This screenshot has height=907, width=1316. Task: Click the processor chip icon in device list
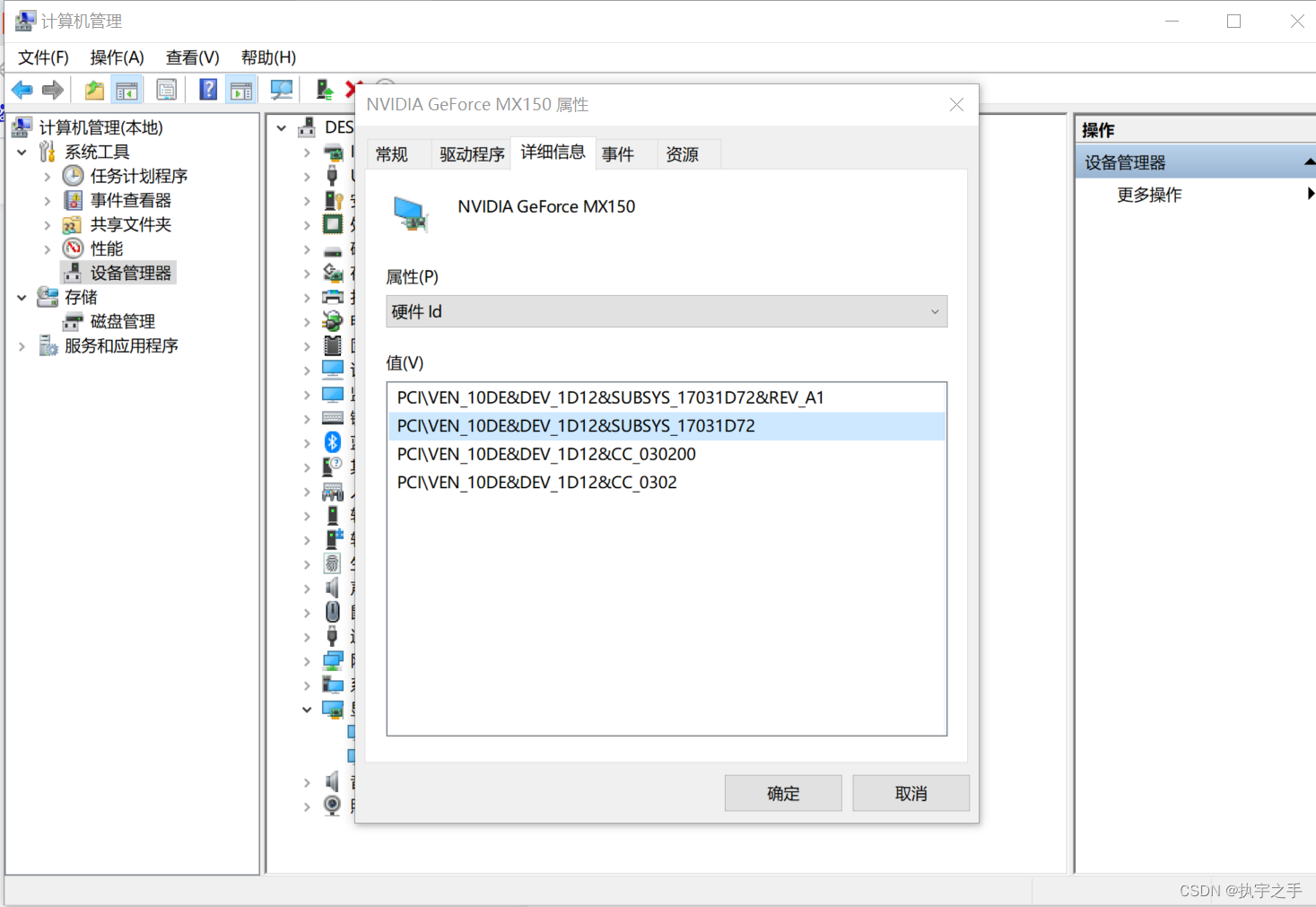(333, 224)
